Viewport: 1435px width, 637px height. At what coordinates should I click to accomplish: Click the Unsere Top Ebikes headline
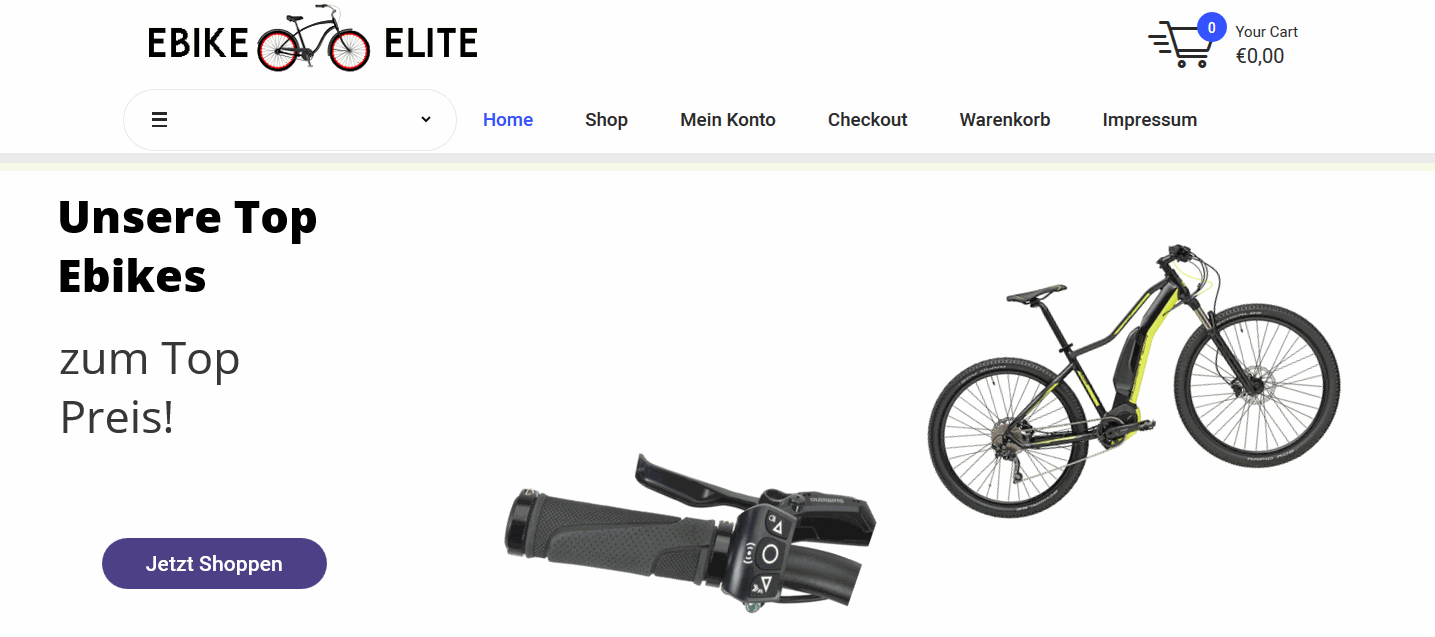coord(188,246)
